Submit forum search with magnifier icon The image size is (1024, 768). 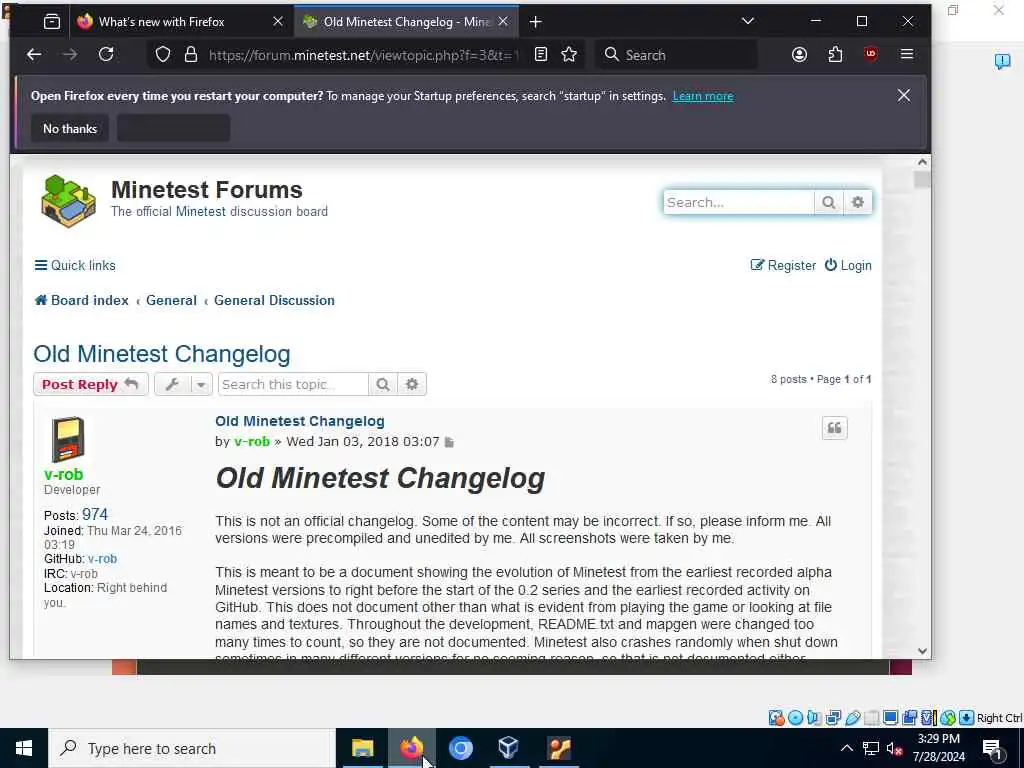click(828, 202)
